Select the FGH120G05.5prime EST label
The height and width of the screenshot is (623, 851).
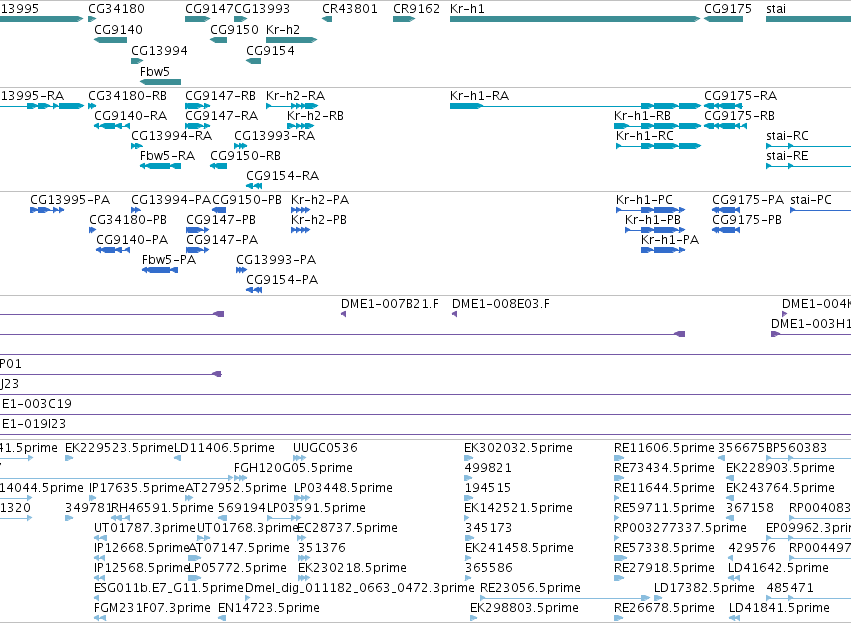(x=293, y=468)
